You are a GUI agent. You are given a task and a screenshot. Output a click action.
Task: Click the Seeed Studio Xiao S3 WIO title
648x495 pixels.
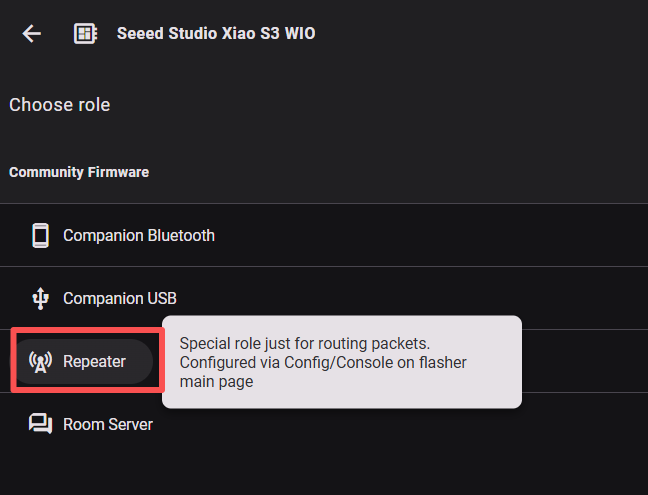[216, 33]
